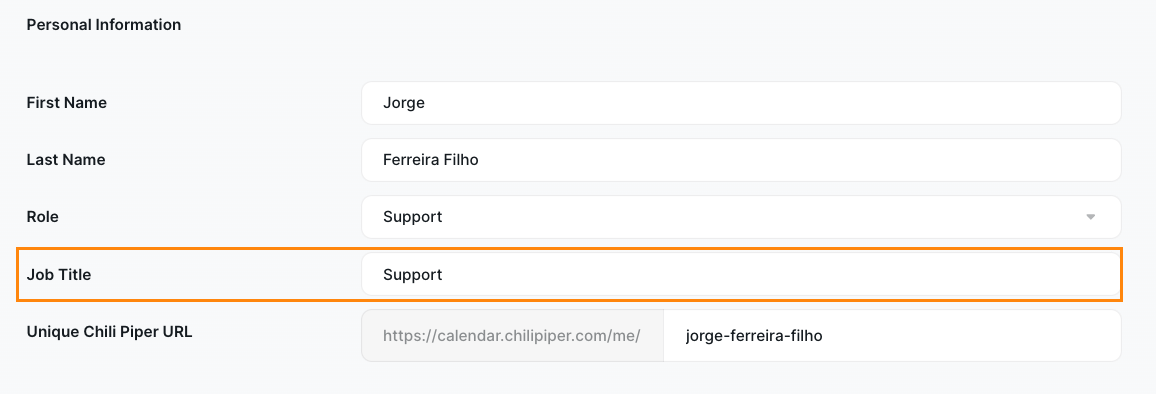The image size is (1156, 394).
Task: Click the Role field label
Action: (x=43, y=217)
